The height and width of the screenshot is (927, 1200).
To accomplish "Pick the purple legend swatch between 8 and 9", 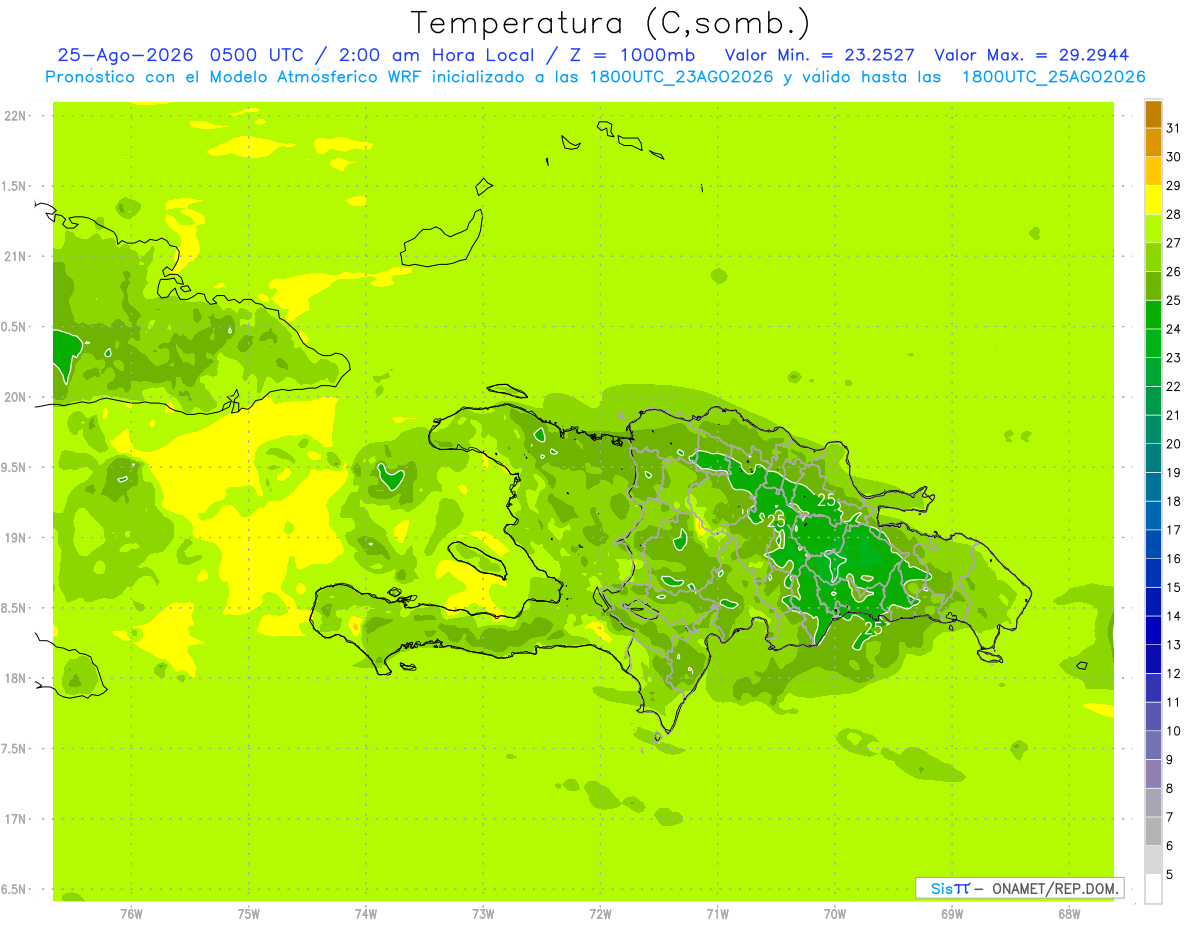I will point(1153,774).
